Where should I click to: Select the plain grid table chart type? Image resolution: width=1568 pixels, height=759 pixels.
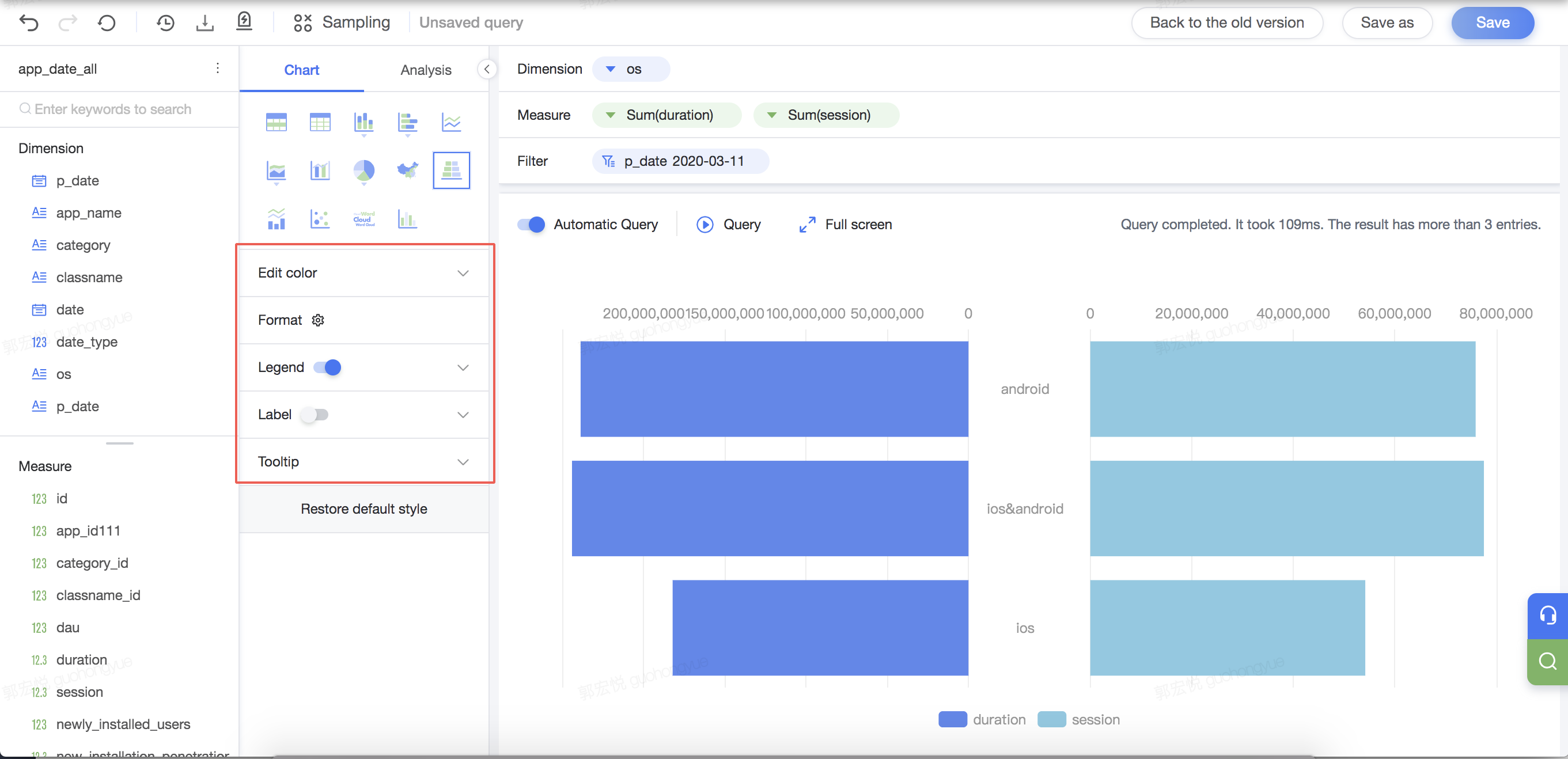(x=320, y=122)
